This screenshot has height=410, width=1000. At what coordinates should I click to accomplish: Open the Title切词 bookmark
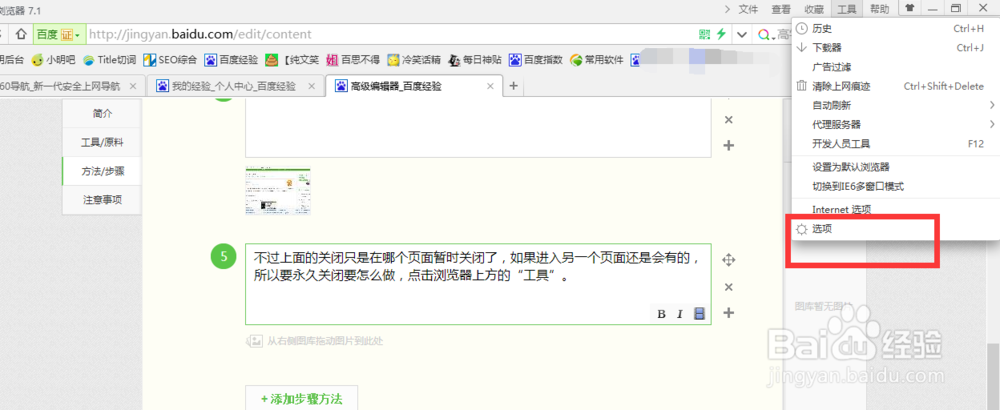(x=109, y=61)
